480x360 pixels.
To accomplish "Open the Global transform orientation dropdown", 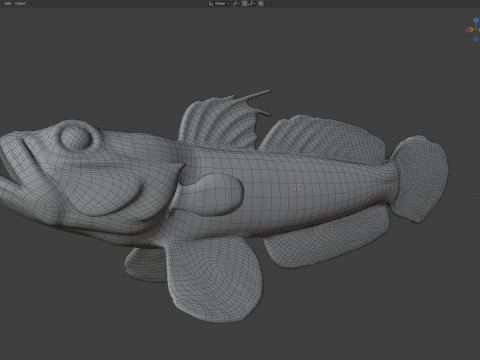I will [x=219, y=3].
